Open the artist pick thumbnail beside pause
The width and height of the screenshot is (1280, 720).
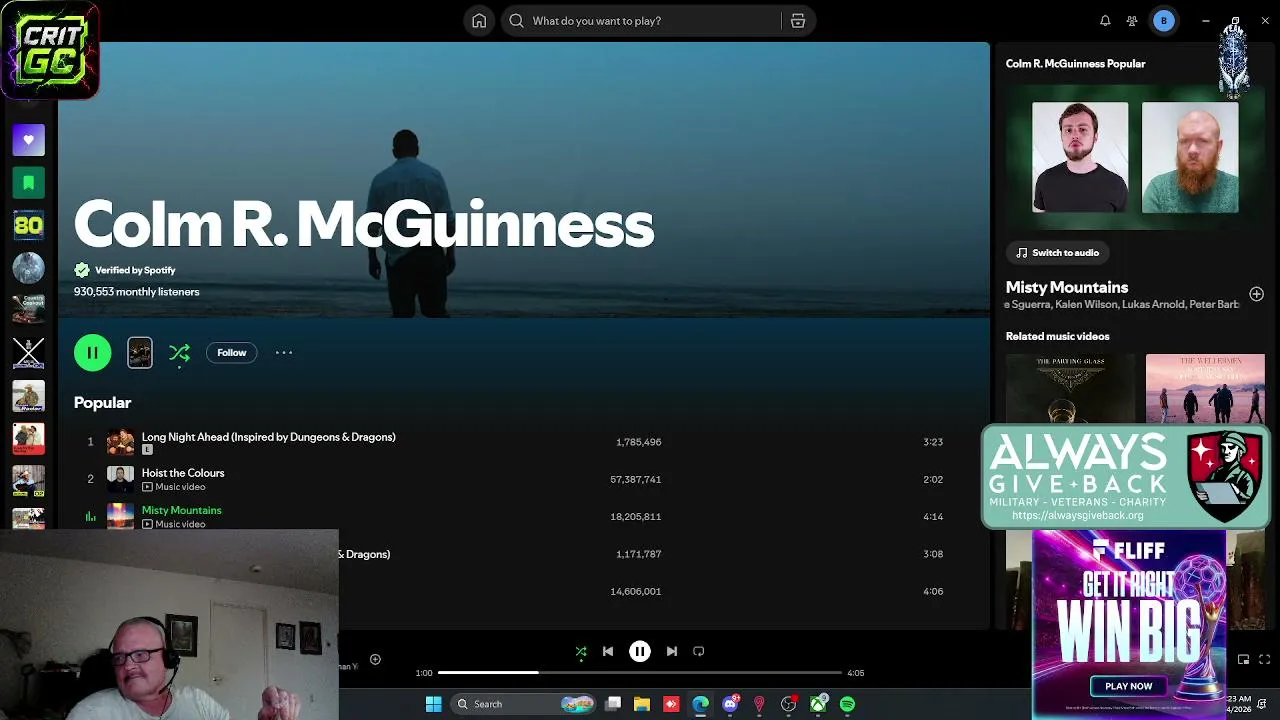coord(140,352)
